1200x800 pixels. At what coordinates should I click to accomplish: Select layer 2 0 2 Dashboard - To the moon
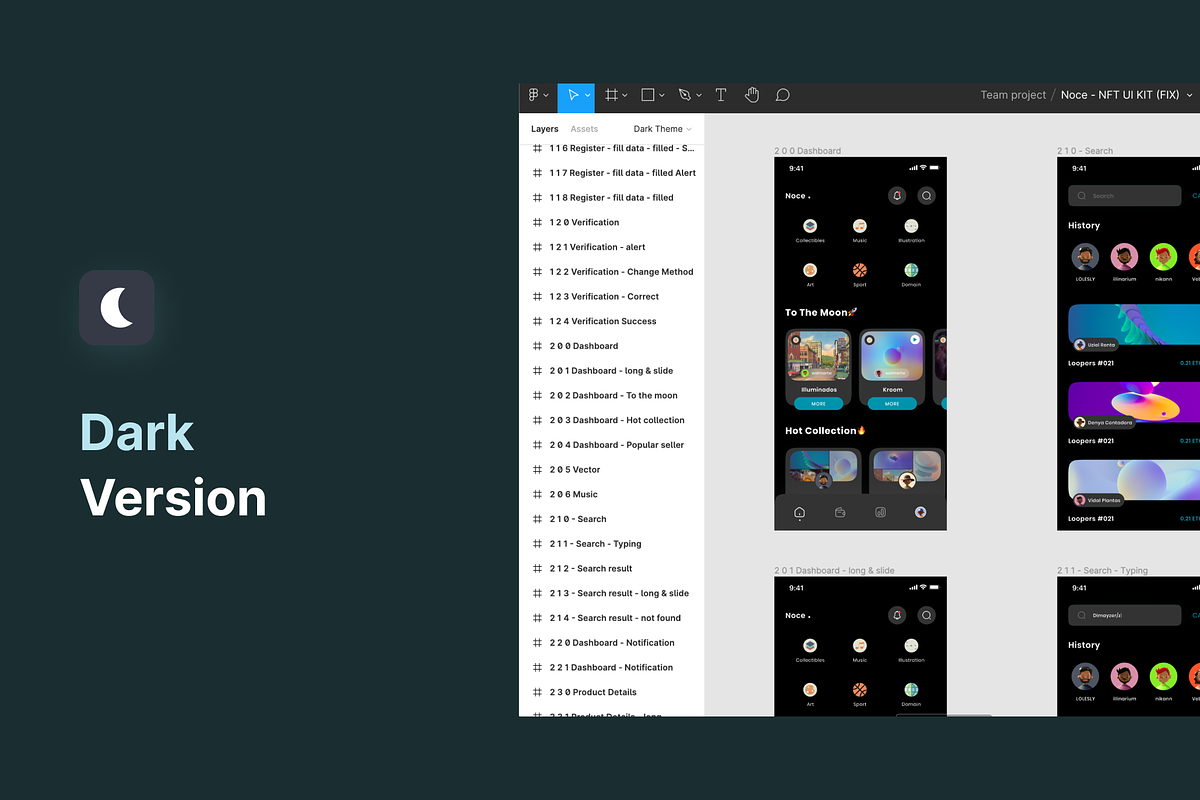612,396
